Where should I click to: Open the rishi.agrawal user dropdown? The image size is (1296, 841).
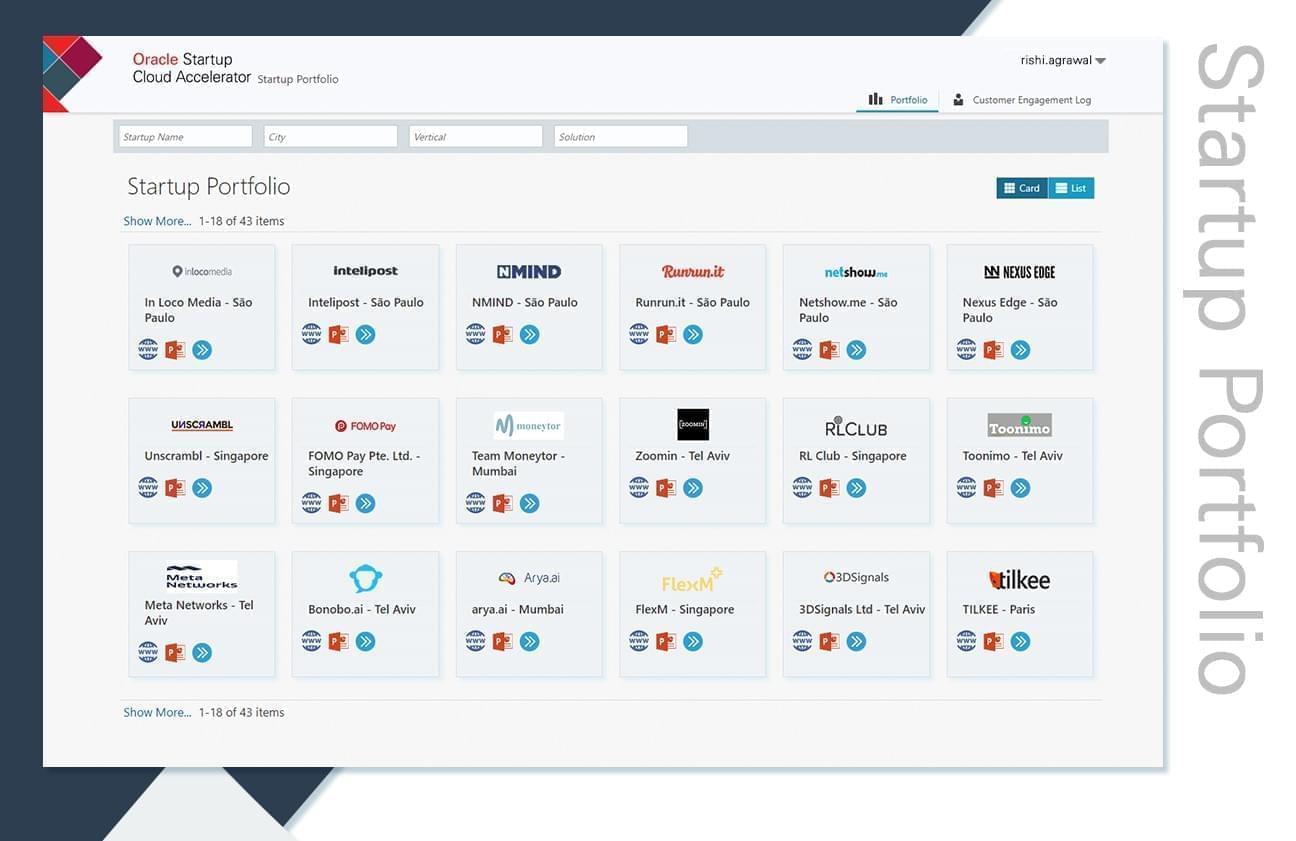[1063, 59]
